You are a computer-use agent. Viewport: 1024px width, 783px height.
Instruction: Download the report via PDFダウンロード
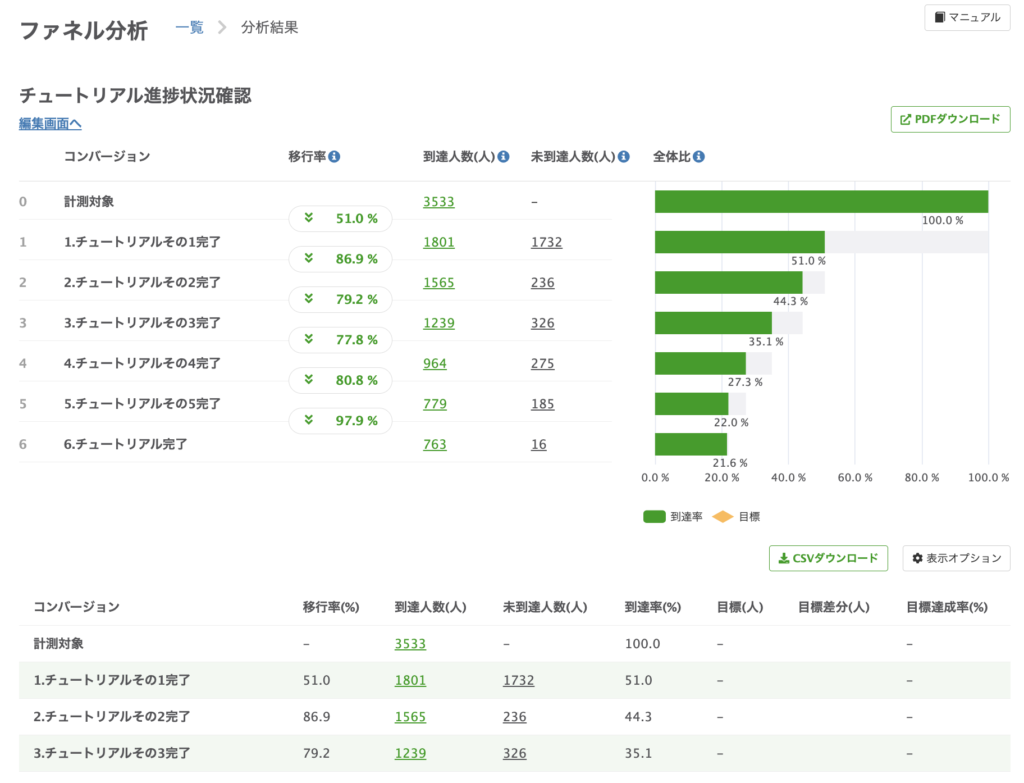click(950, 120)
